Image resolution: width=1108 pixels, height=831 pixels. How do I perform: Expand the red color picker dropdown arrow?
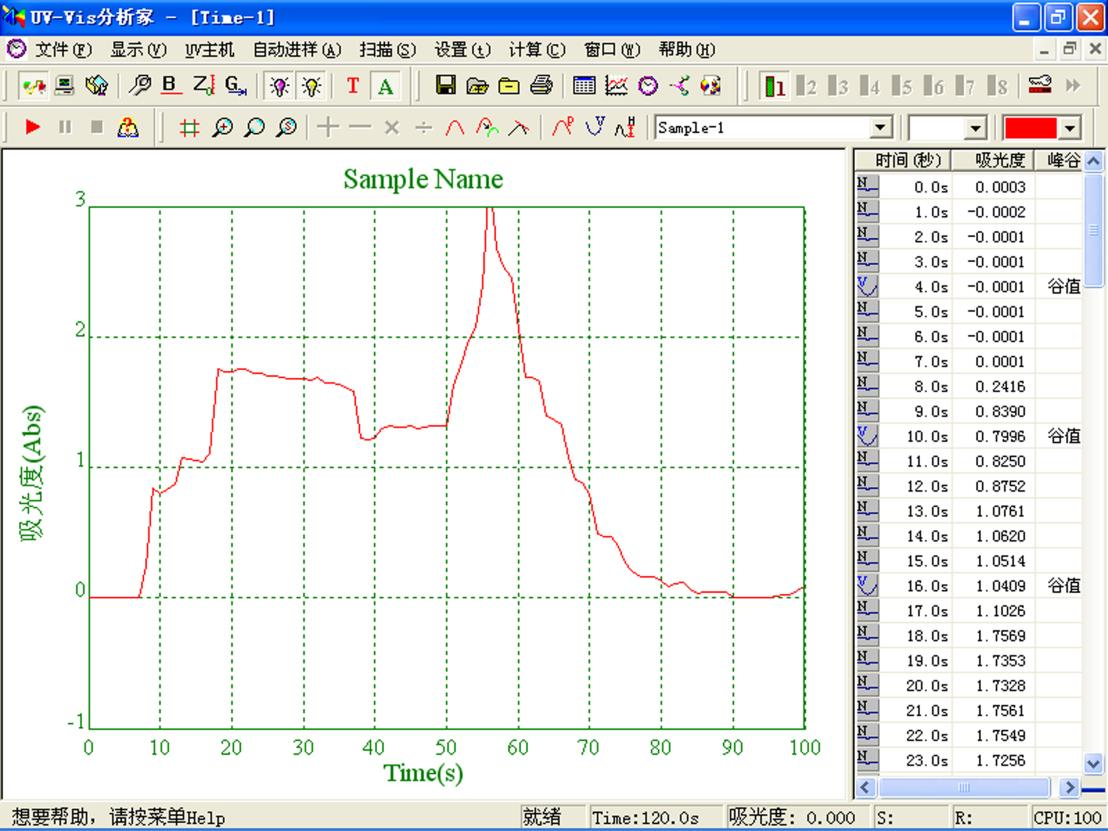pos(1071,128)
